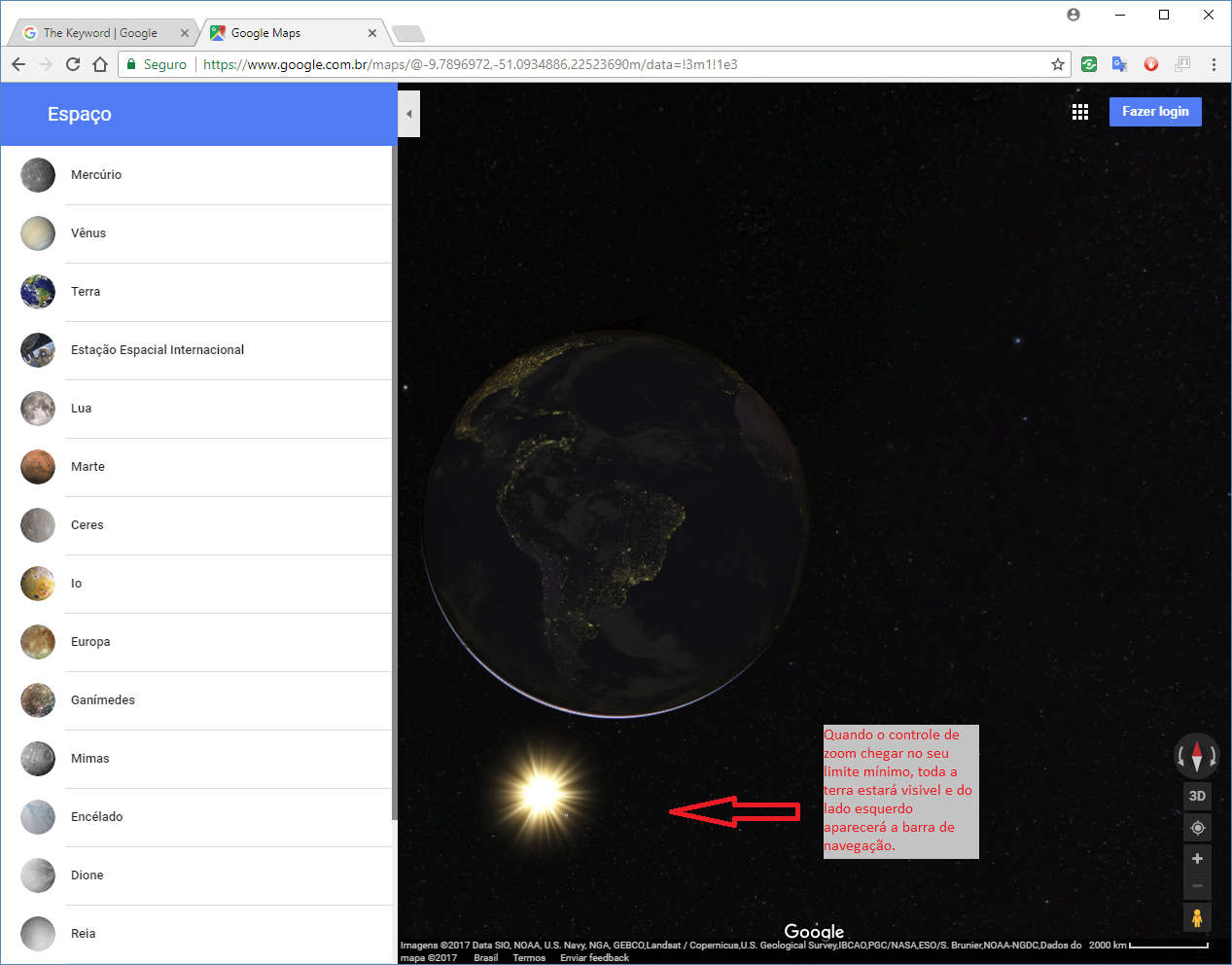The width and height of the screenshot is (1232, 965).
Task: Open Chrome three-dot menu
Action: pyautogui.click(x=1214, y=64)
